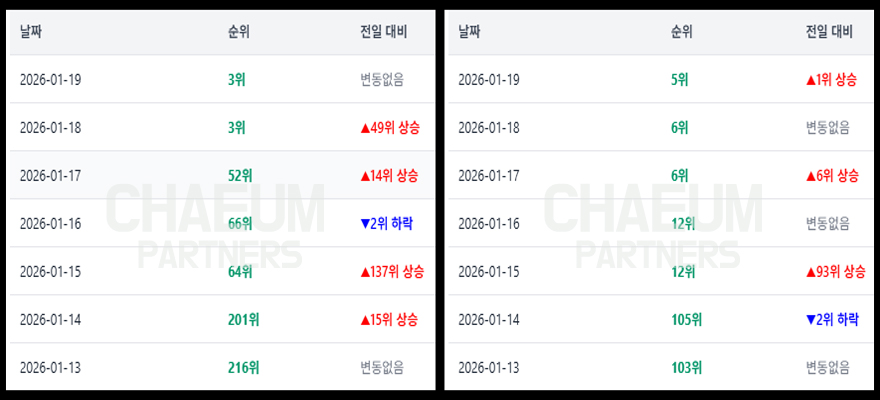Select the 66위 rank cell
This screenshot has height=400, width=880.
240,223
